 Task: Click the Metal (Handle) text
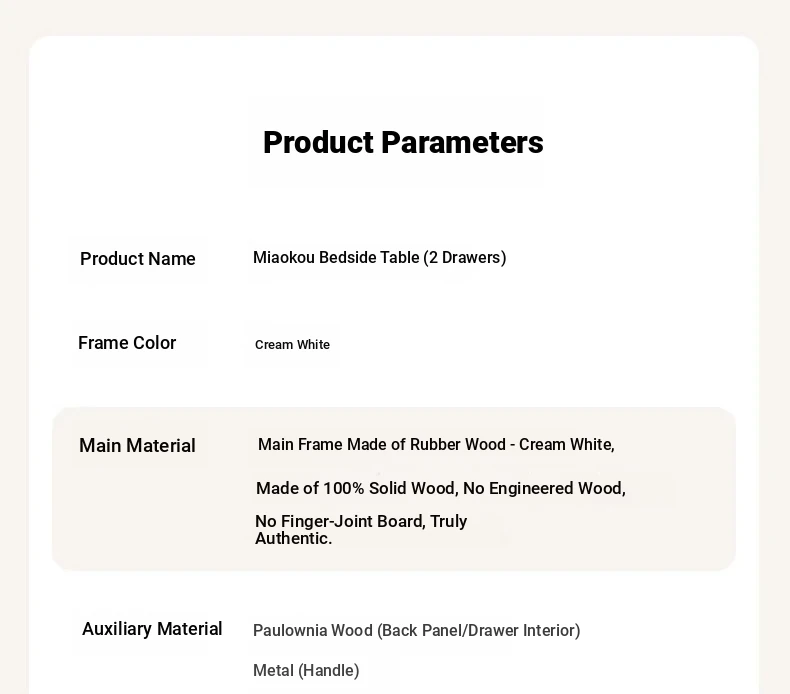click(x=306, y=671)
